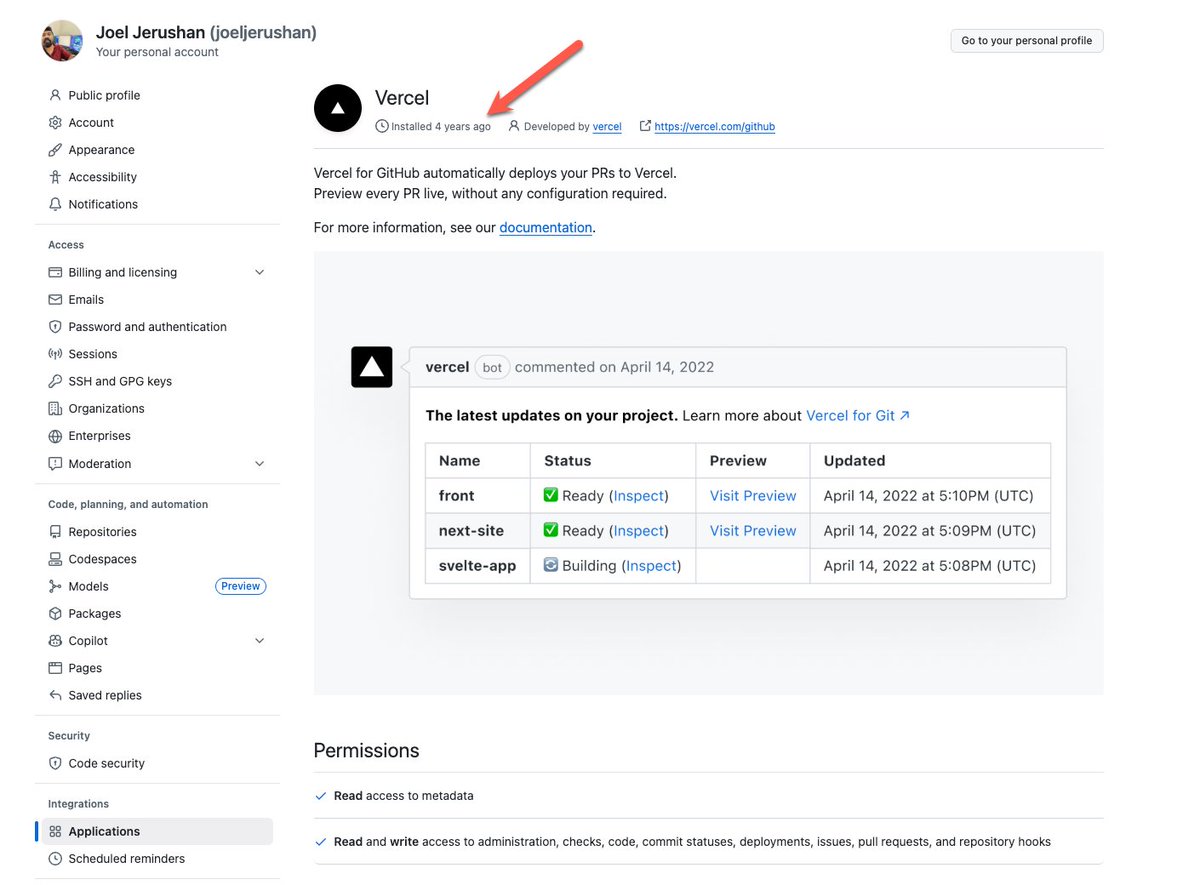This screenshot has height=885, width=1200.
Task: Click the Code security shield icon
Action: (55, 763)
